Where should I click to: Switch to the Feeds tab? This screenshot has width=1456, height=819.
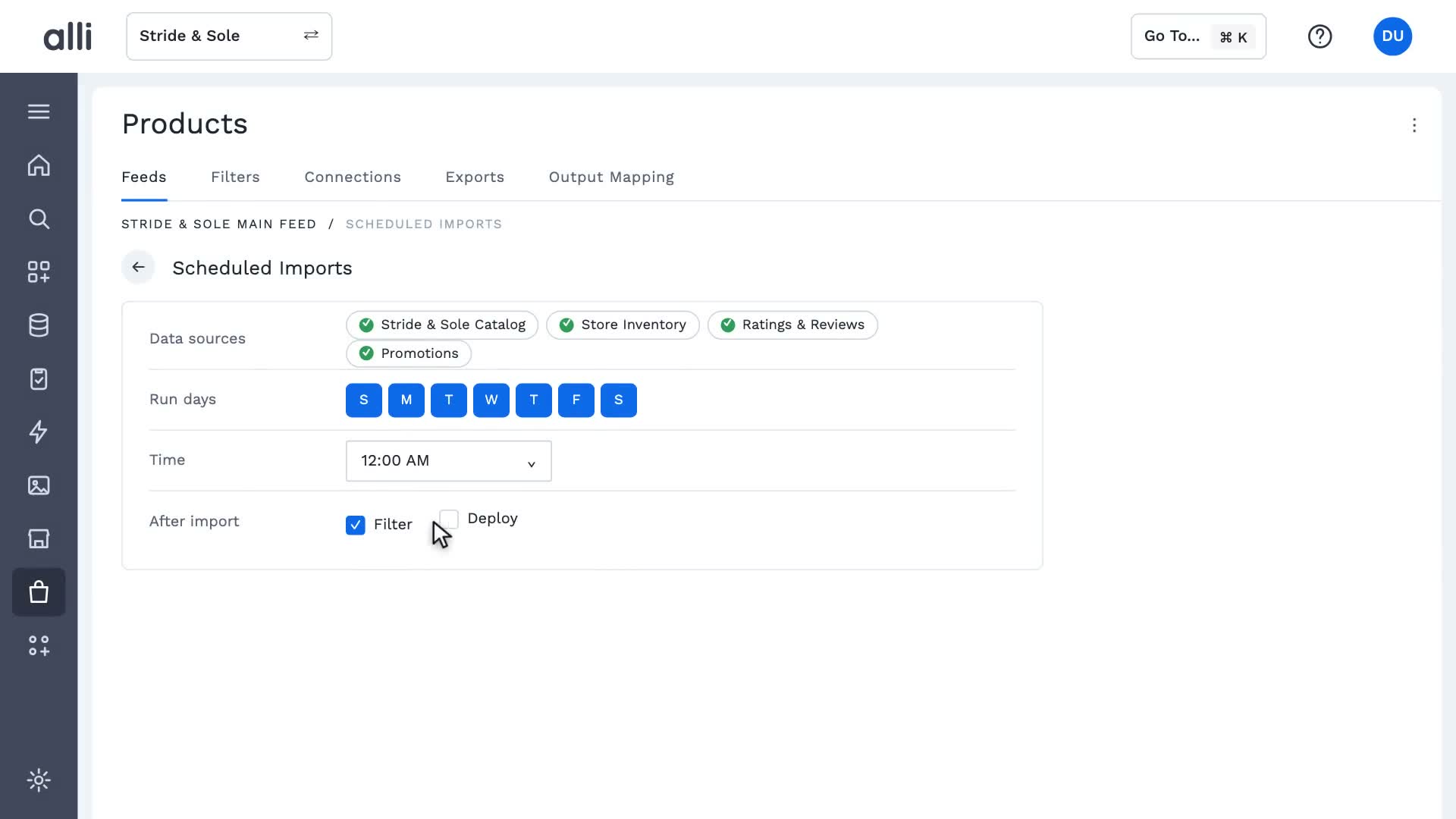point(144,177)
